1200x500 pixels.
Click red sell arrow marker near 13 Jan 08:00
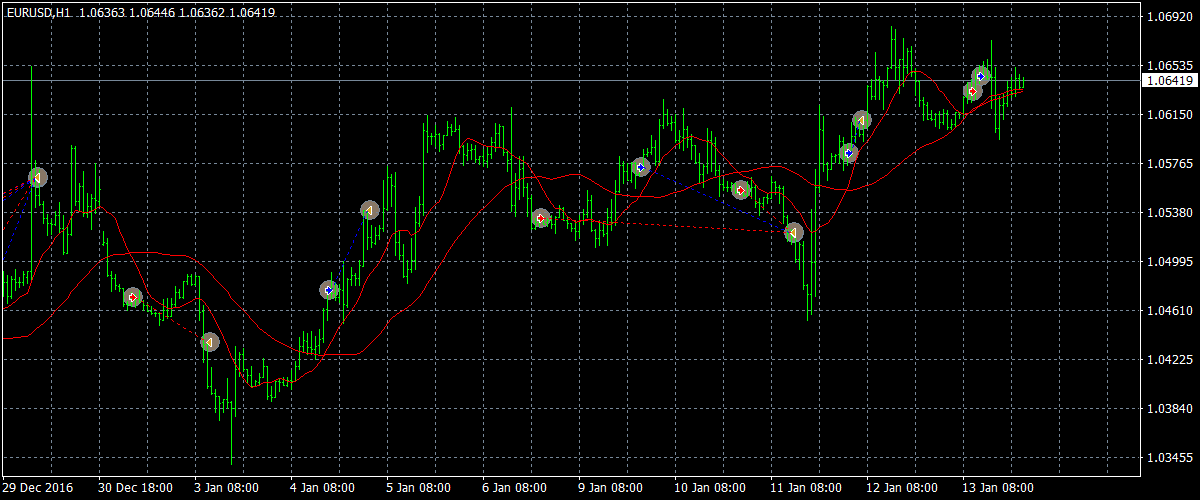[x=972, y=91]
